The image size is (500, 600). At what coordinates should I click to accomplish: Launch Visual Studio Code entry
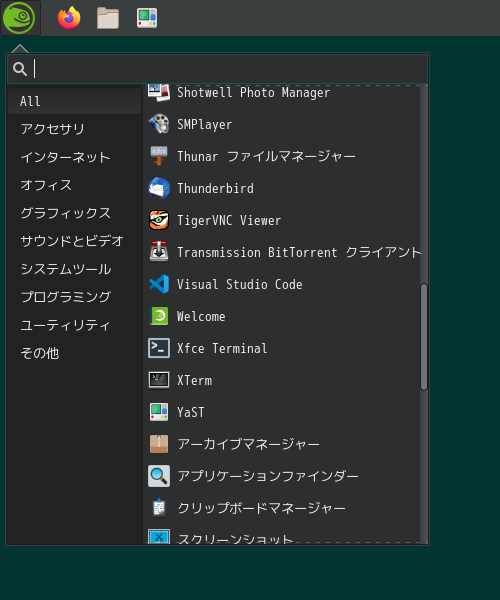pos(282,284)
